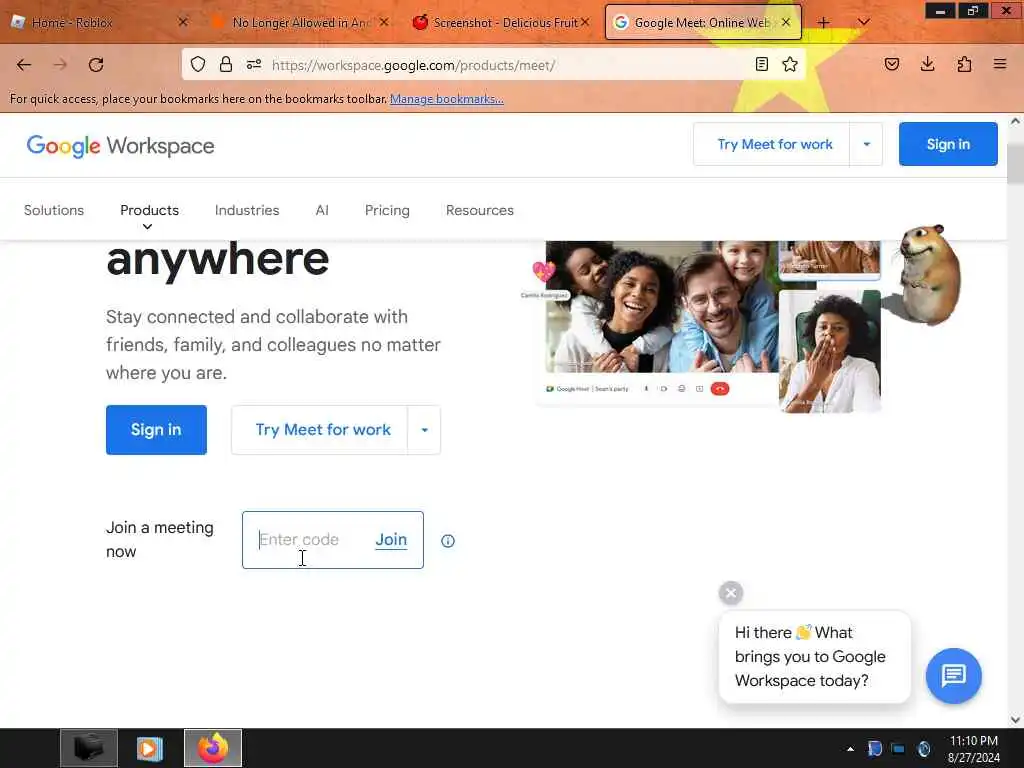Open the Resources menu

[x=480, y=210]
